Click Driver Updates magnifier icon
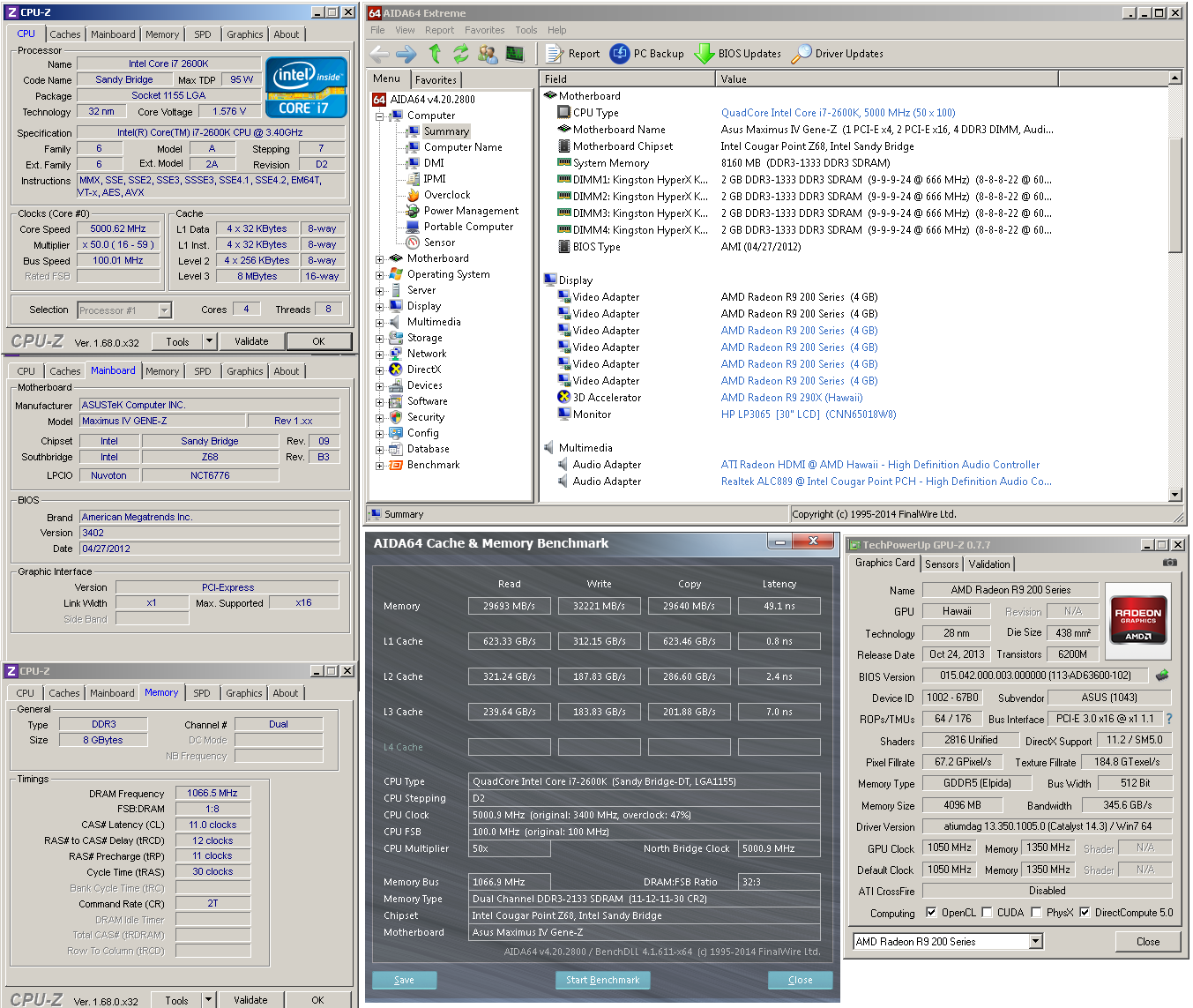The image size is (1193, 1008). click(801, 54)
